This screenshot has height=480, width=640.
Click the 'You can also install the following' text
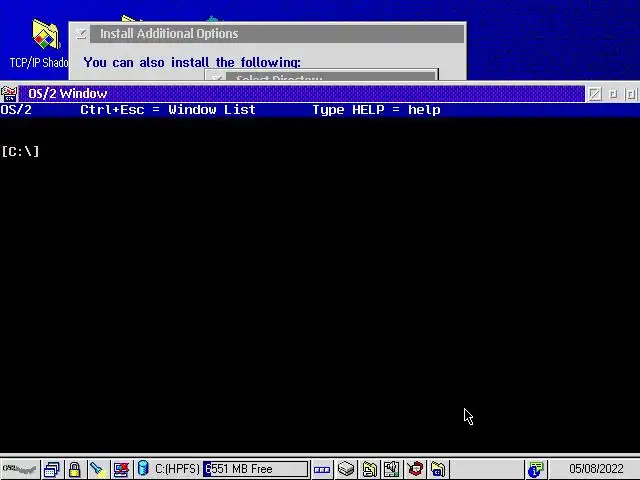coord(192,62)
